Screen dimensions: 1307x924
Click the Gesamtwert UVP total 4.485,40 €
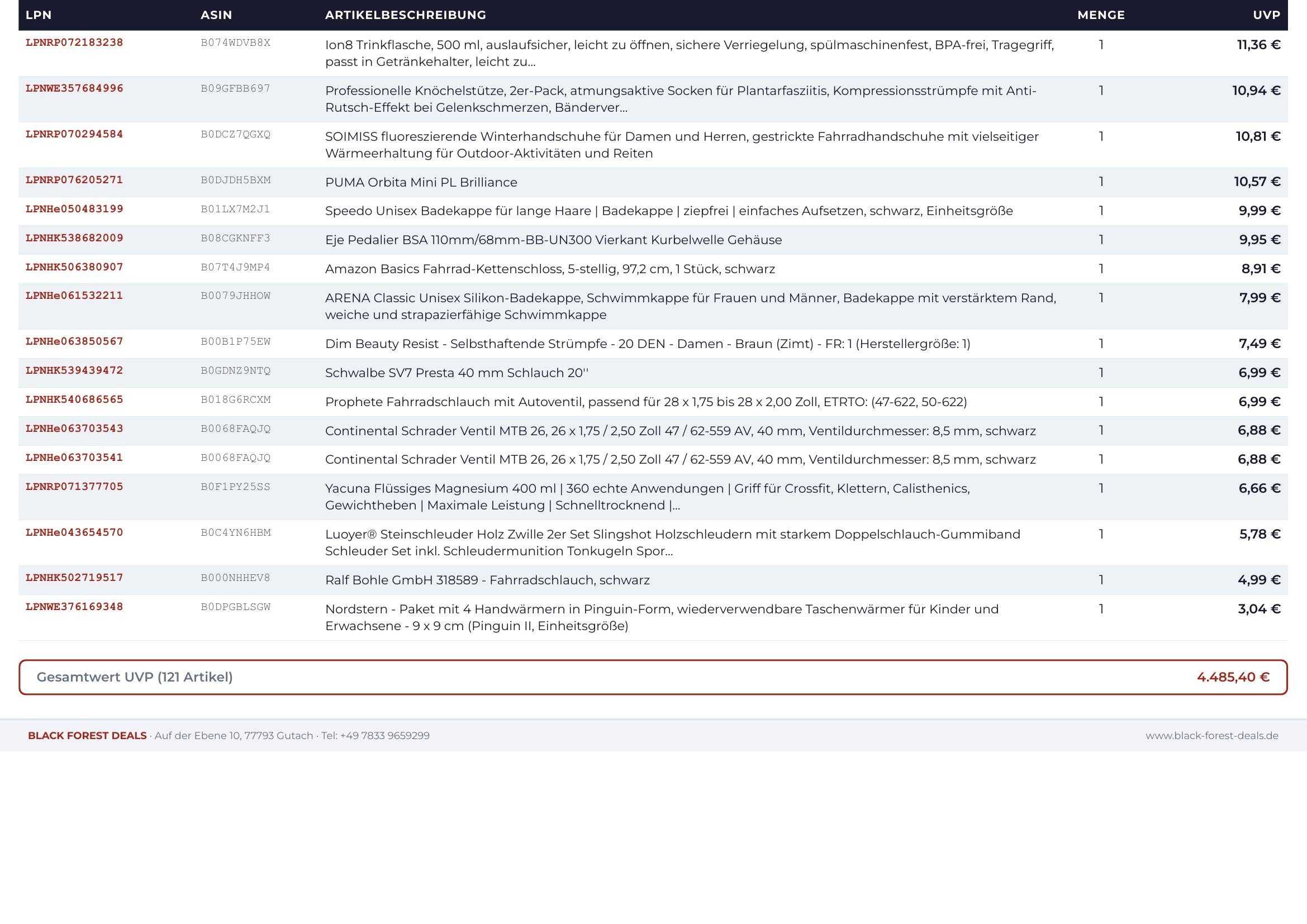[x=1233, y=677]
